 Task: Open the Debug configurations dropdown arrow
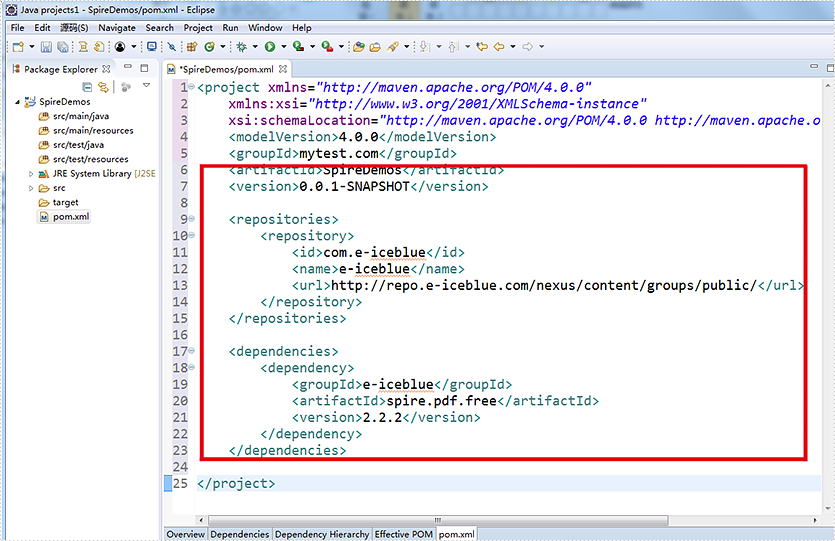(255, 47)
